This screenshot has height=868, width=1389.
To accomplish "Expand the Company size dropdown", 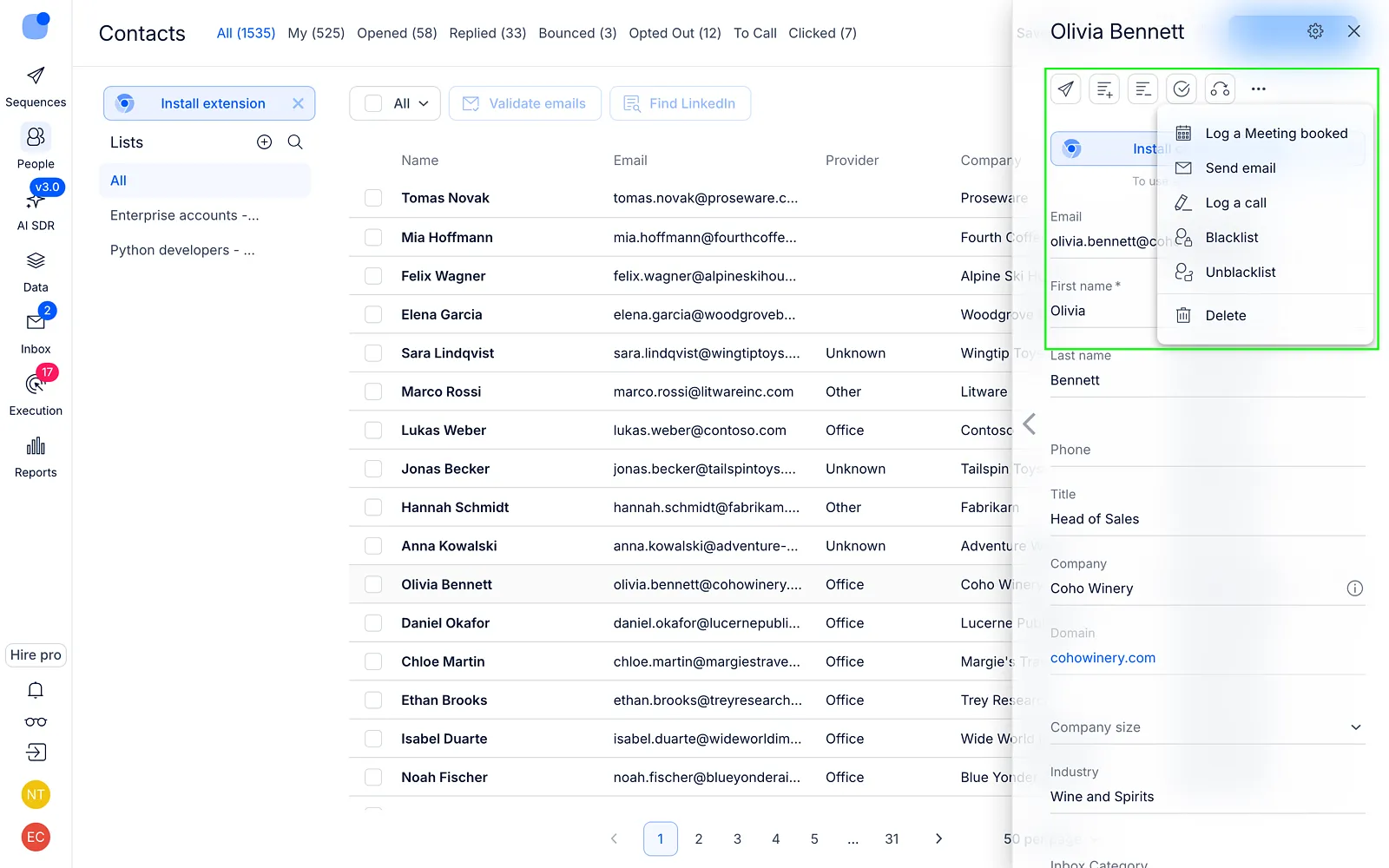I will coord(1356,727).
